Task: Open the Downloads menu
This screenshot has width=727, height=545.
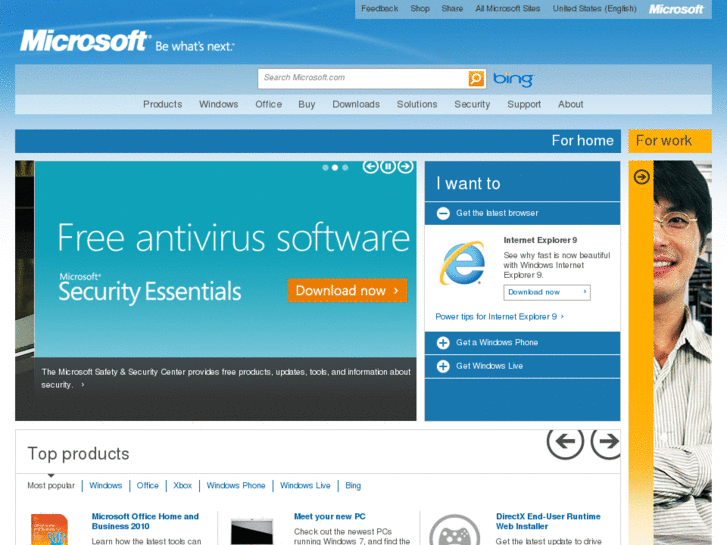Action: [356, 104]
